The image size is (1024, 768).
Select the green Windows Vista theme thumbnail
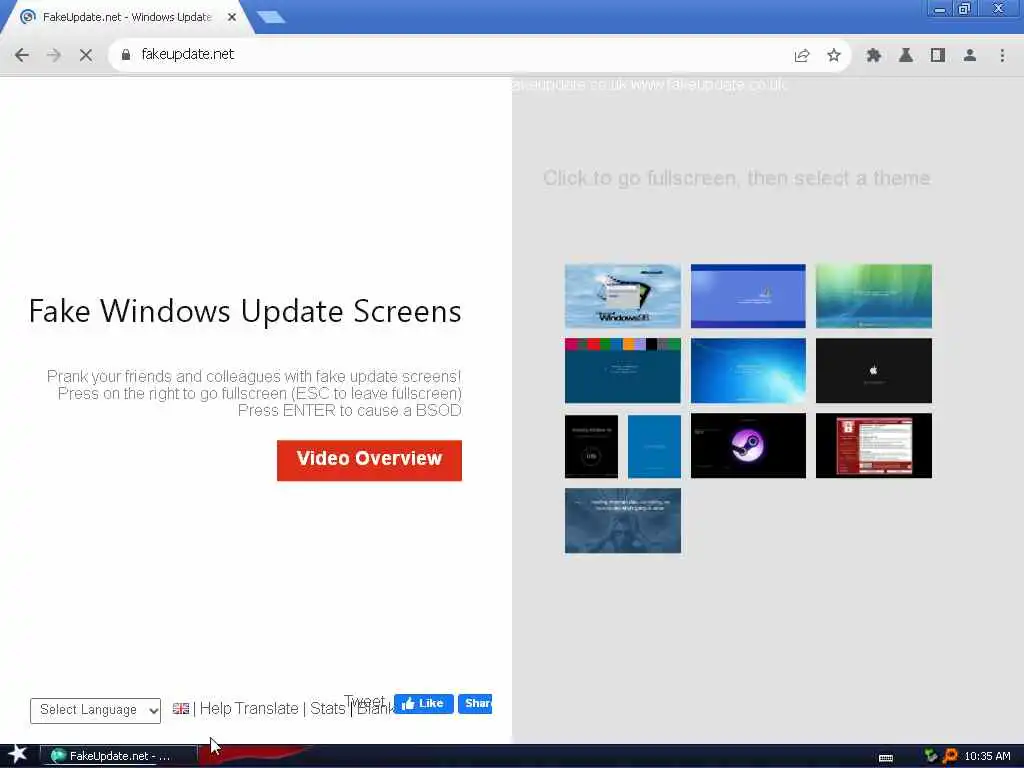tap(874, 296)
